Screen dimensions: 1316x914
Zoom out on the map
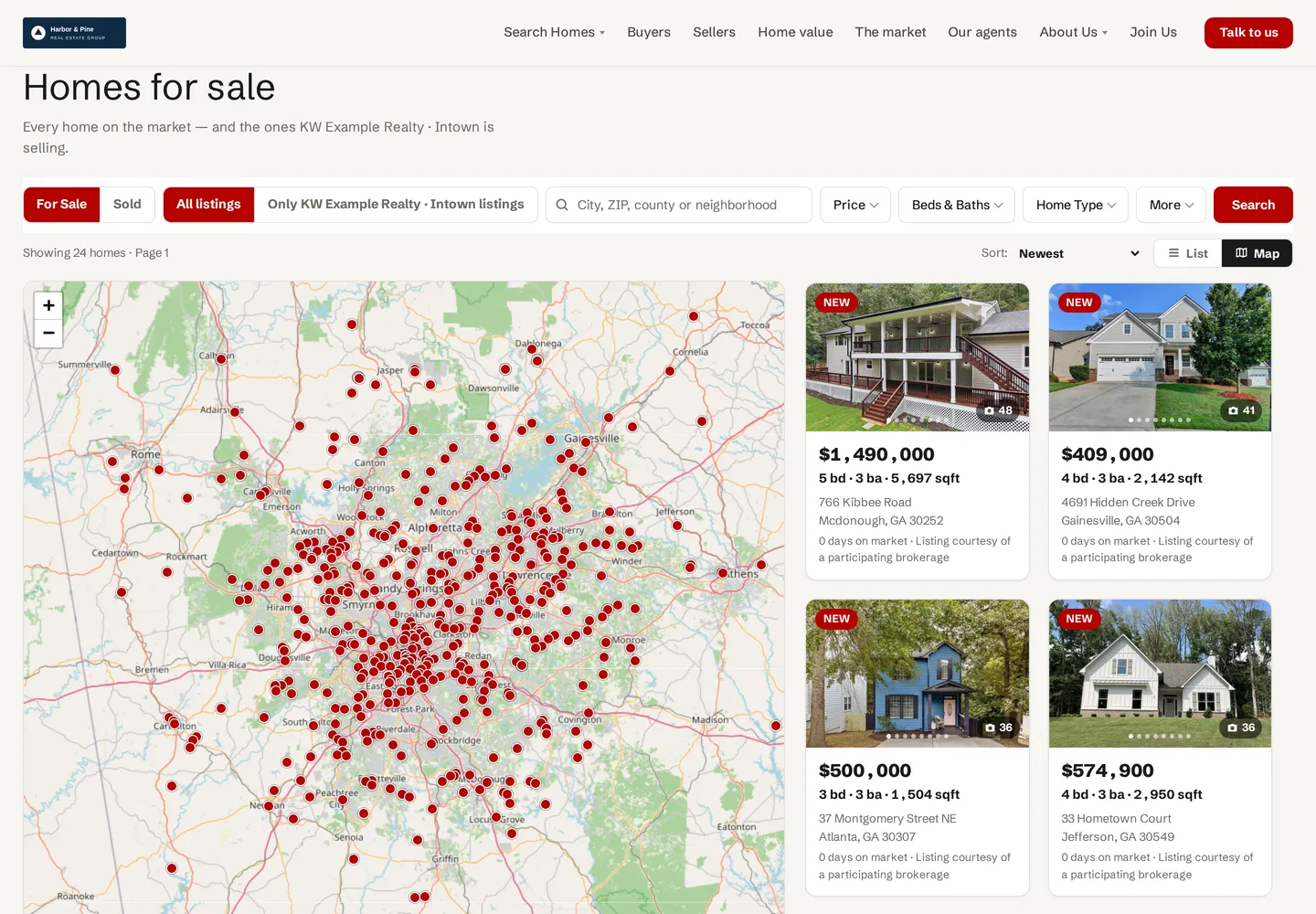[x=48, y=333]
